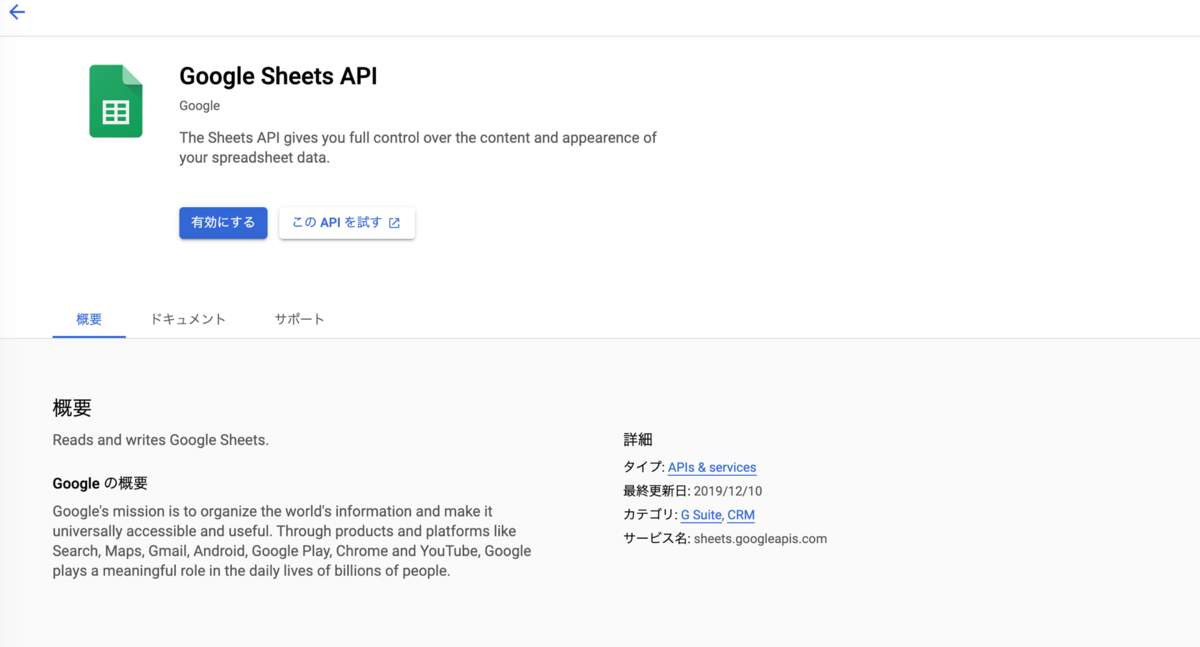This screenshot has width=1200, height=647.
Task: Follow the APIs & services link
Action: coord(712,467)
